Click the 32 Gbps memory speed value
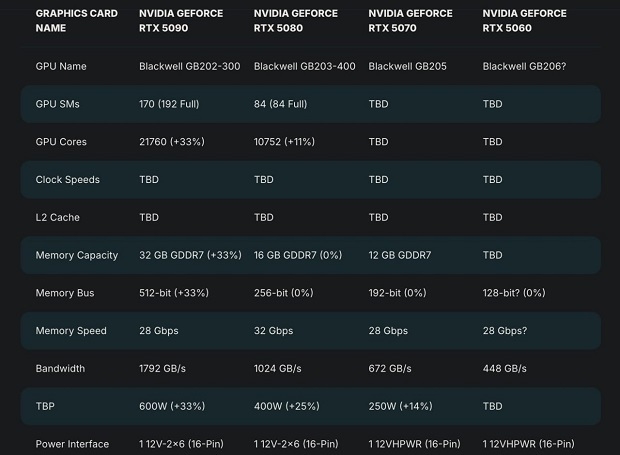The width and height of the screenshot is (620, 455). pyautogui.click(x=273, y=331)
